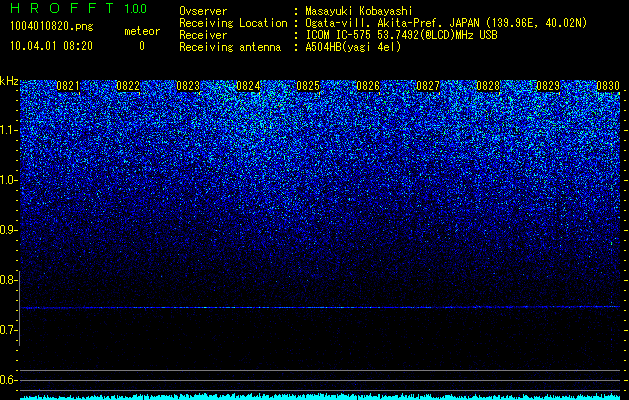629x400 pixels.
Task: Click the 0826 time marker
Action: [x=368, y=86]
